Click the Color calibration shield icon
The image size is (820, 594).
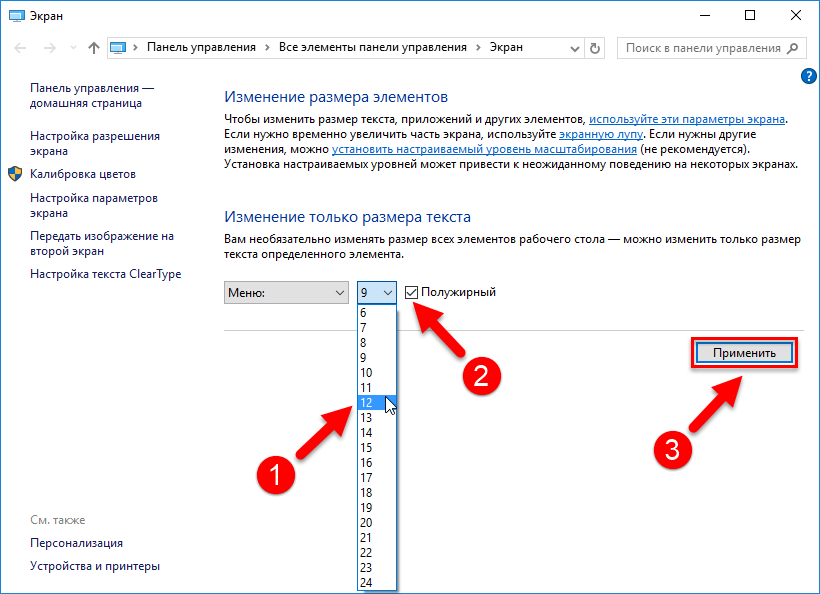[x=16, y=174]
